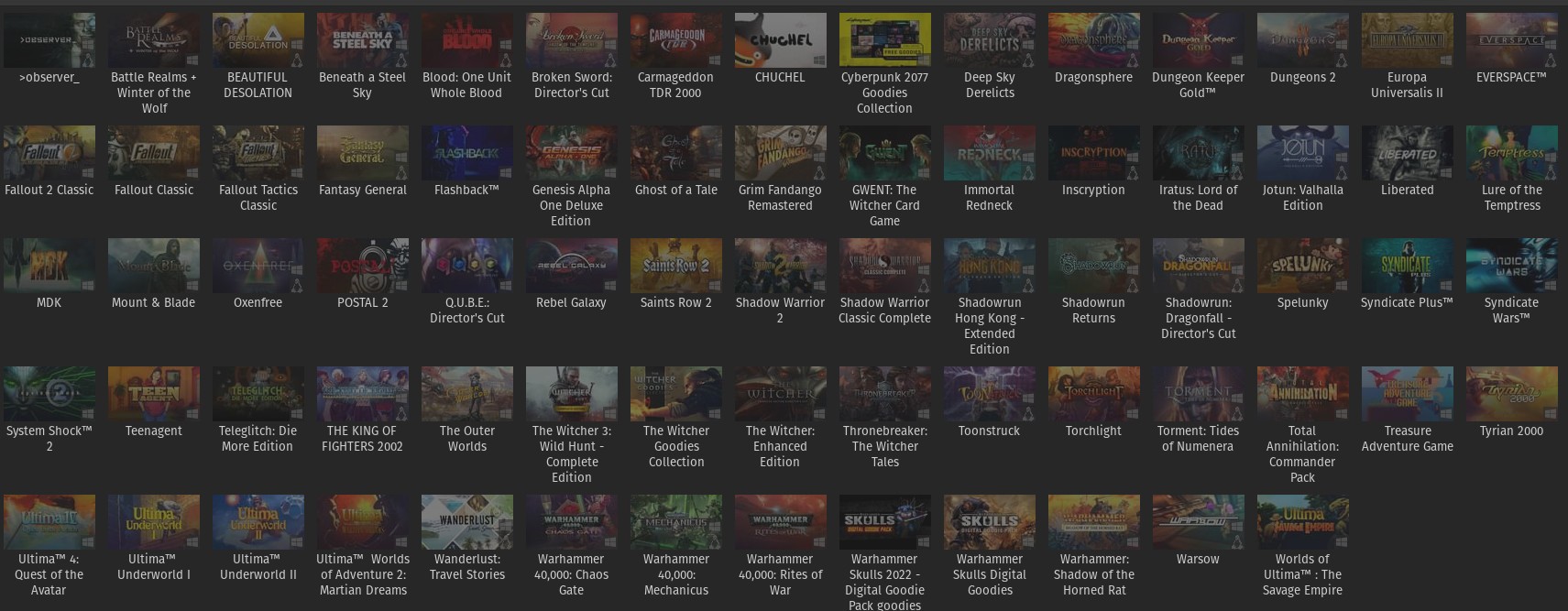
Task: Select the EVERSPACE game thumbnail
Action: pos(1512,40)
